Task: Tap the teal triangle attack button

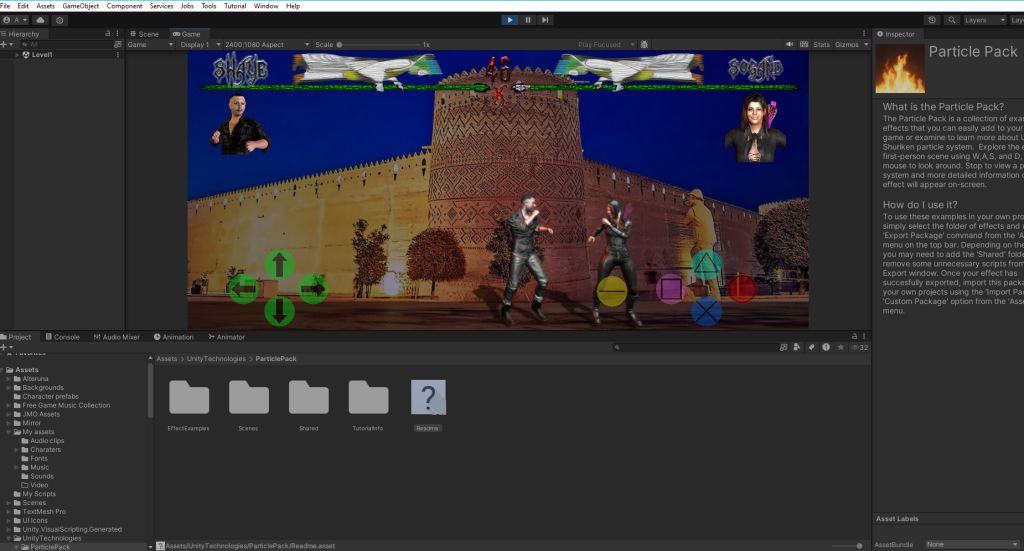Action: 706,264
